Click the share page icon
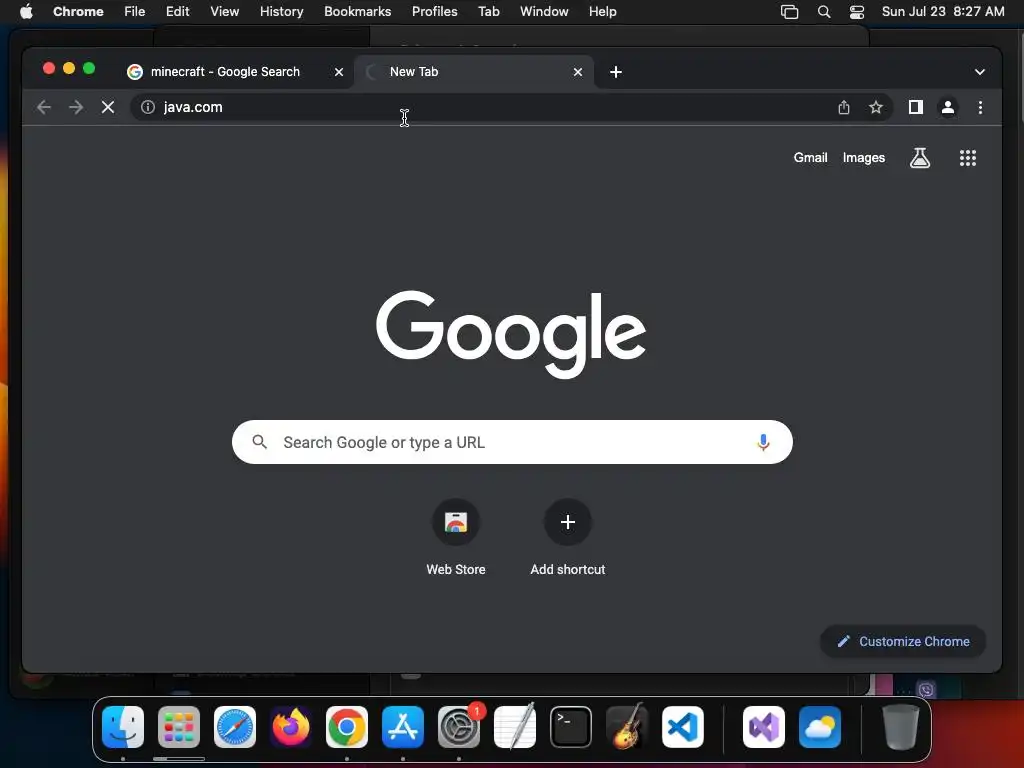The height and width of the screenshot is (768, 1024). [844, 107]
